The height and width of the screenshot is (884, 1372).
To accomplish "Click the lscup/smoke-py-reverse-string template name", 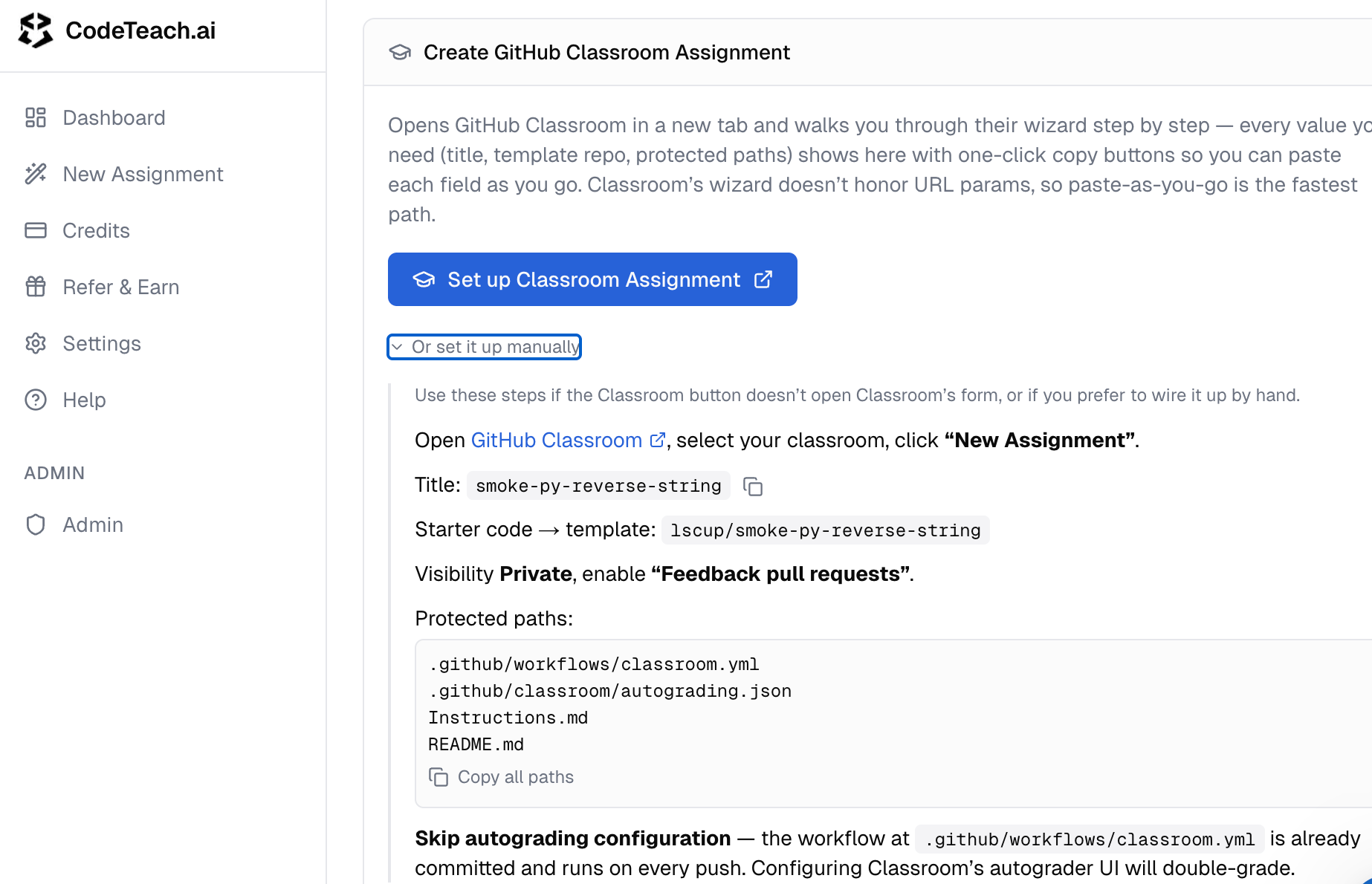I will pos(826,530).
